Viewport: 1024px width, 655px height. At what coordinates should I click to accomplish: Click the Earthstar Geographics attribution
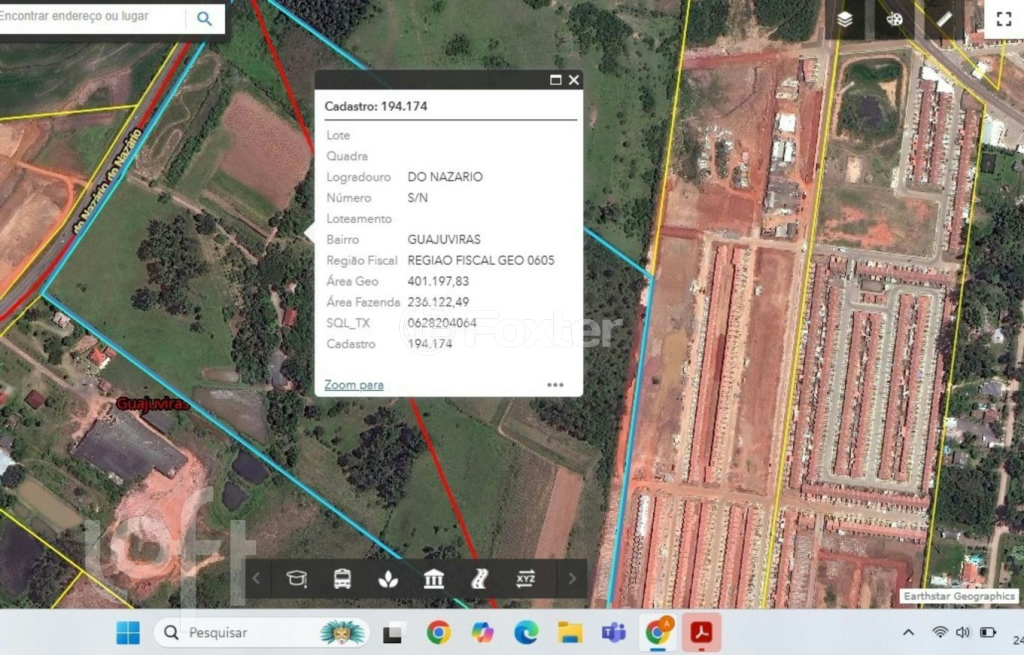pyautogui.click(x=959, y=596)
